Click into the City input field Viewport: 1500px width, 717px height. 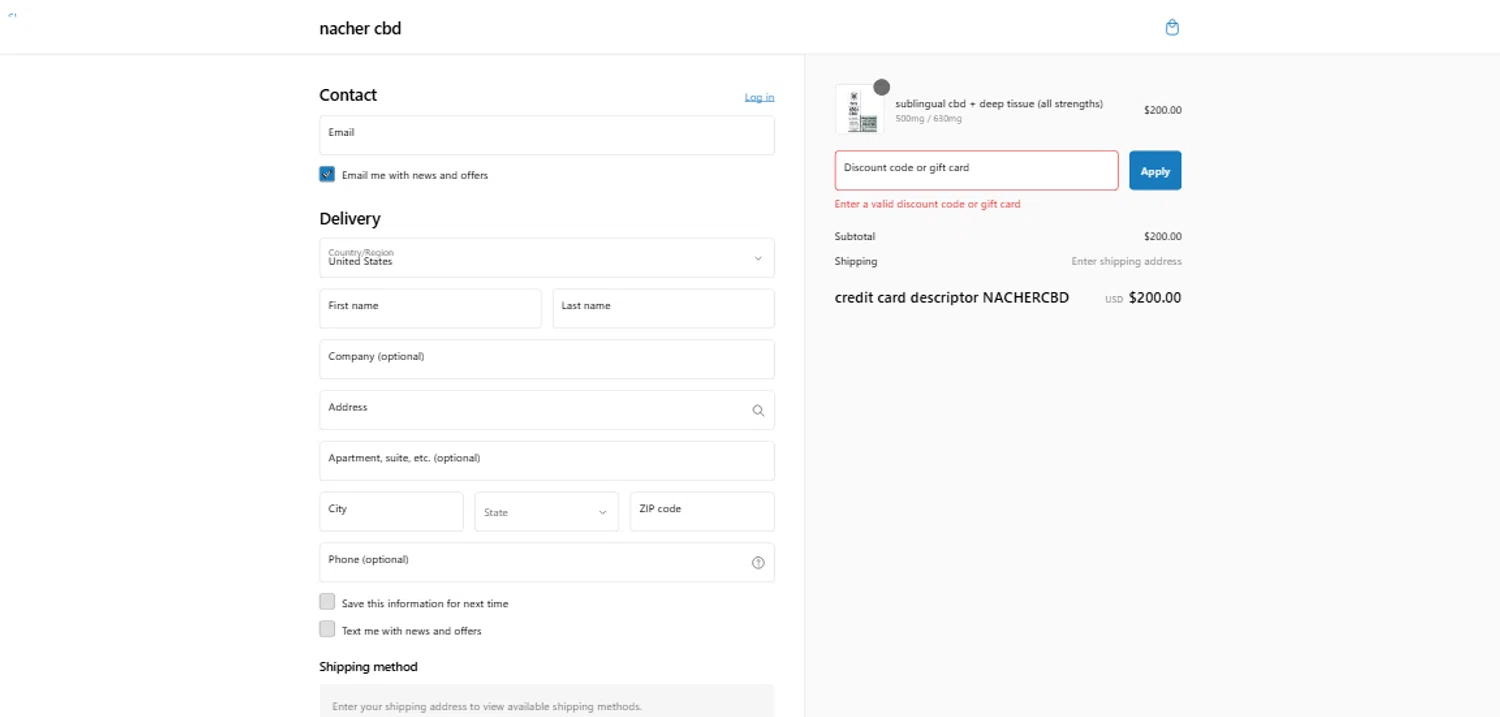(391, 512)
